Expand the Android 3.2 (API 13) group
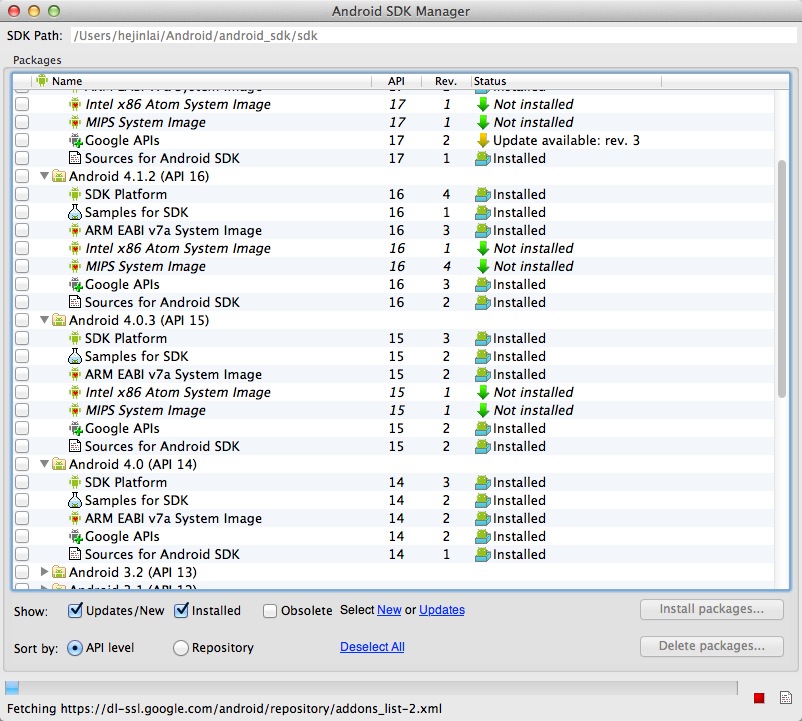The width and height of the screenshot is (802, 721). [44, 572]
